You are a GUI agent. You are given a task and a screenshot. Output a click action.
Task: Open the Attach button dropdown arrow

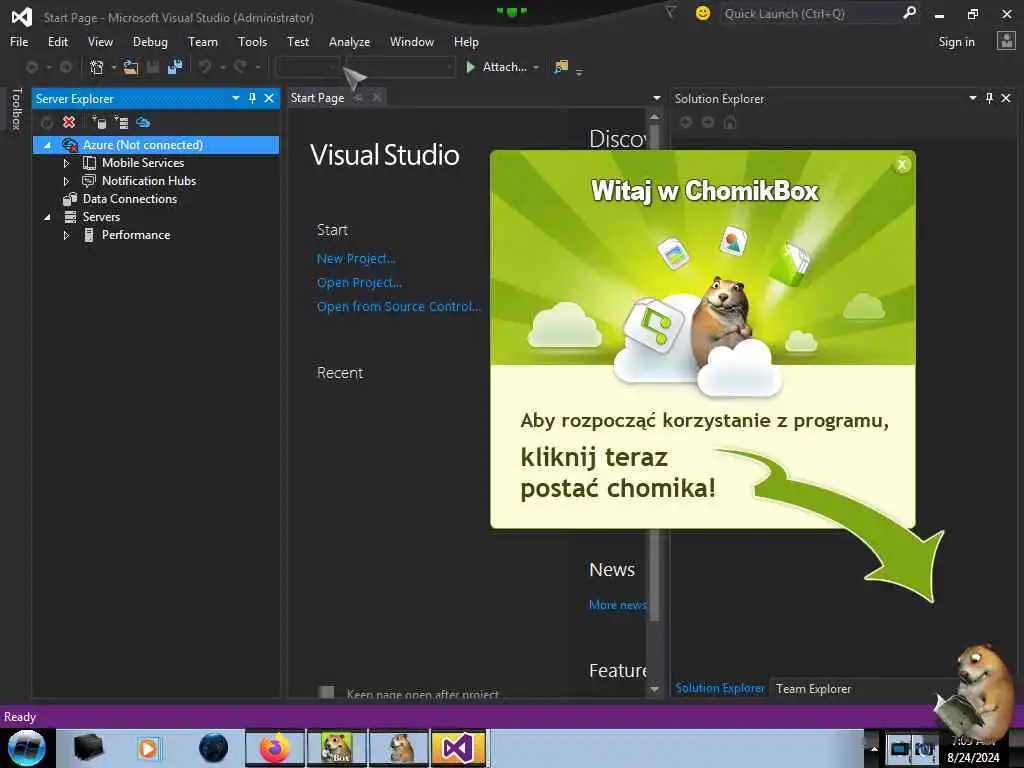point(536,67)
